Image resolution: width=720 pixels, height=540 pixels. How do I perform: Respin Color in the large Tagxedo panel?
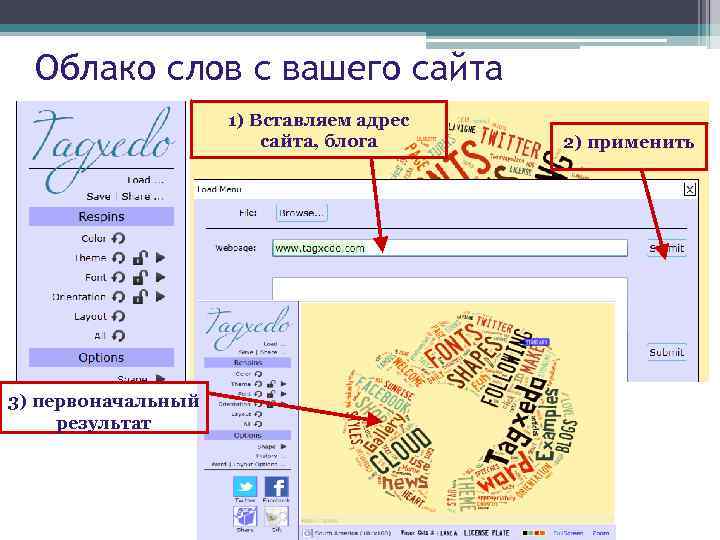point(118,238)
